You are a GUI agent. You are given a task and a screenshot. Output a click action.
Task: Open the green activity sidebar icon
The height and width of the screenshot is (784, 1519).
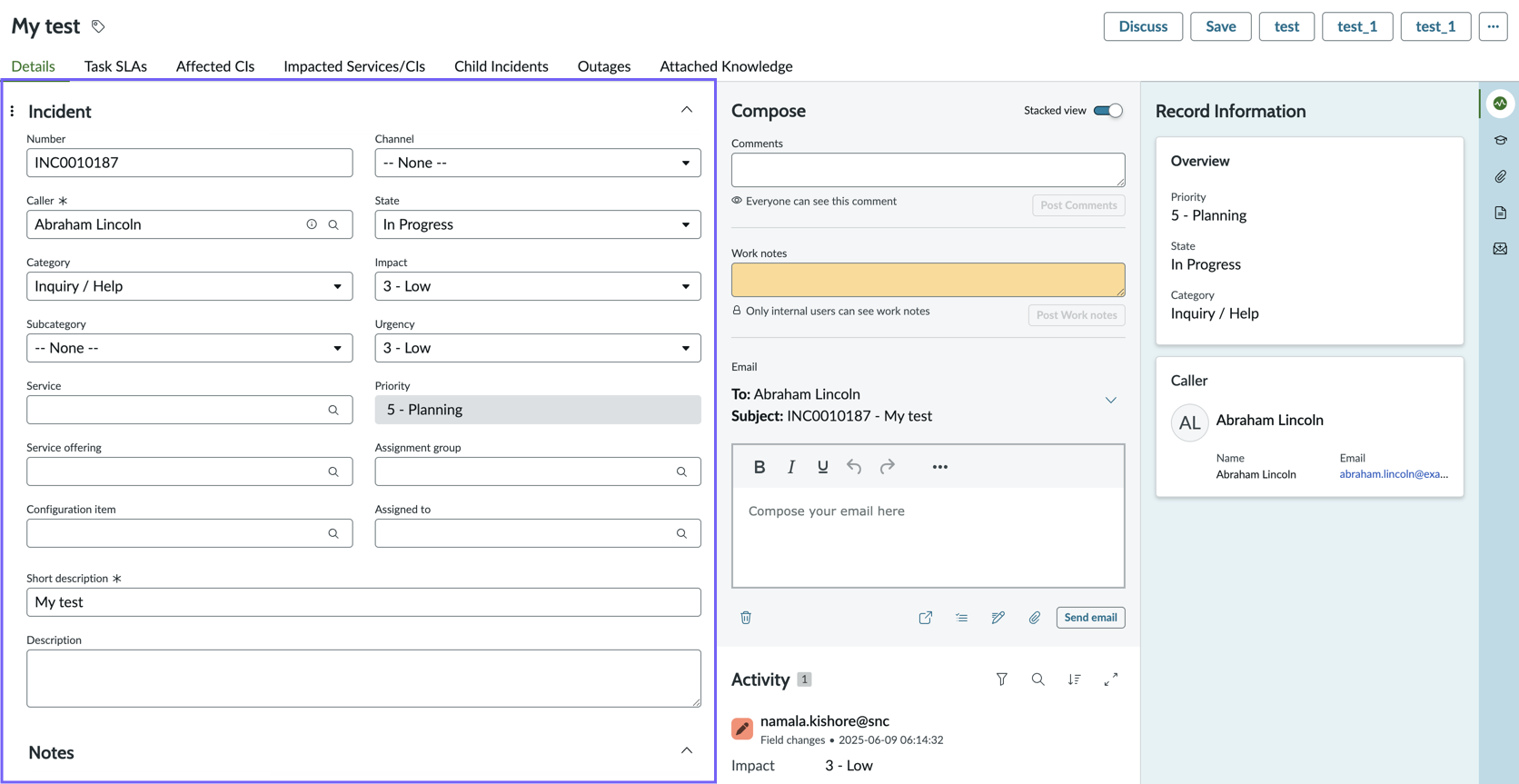pyautogui.click(x=1500, y=104)
